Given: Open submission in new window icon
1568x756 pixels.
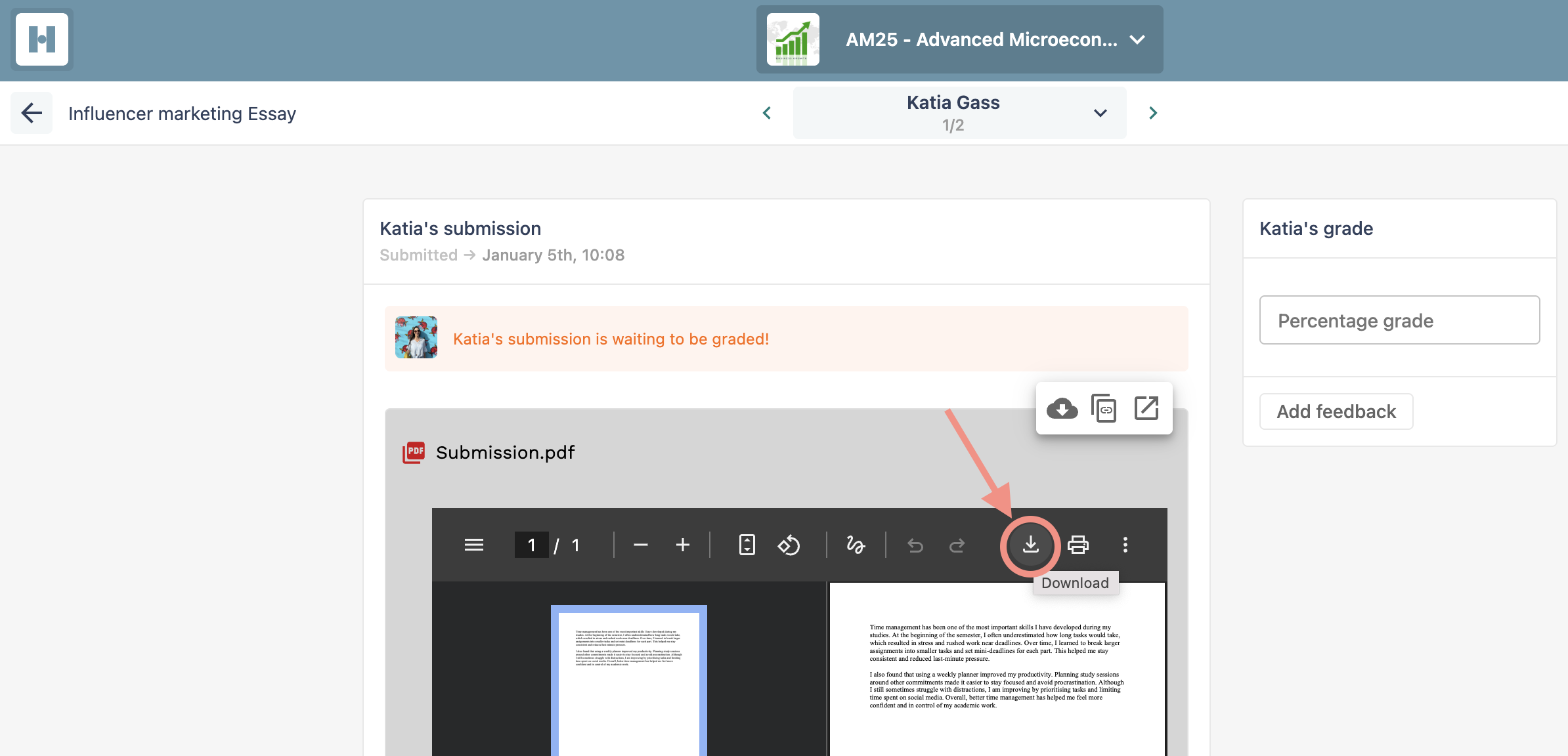Looking at the screenshot, I should coord(1146,408).
